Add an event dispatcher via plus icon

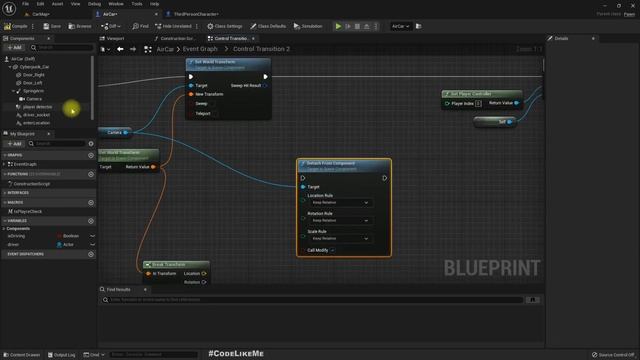(91, 254)
